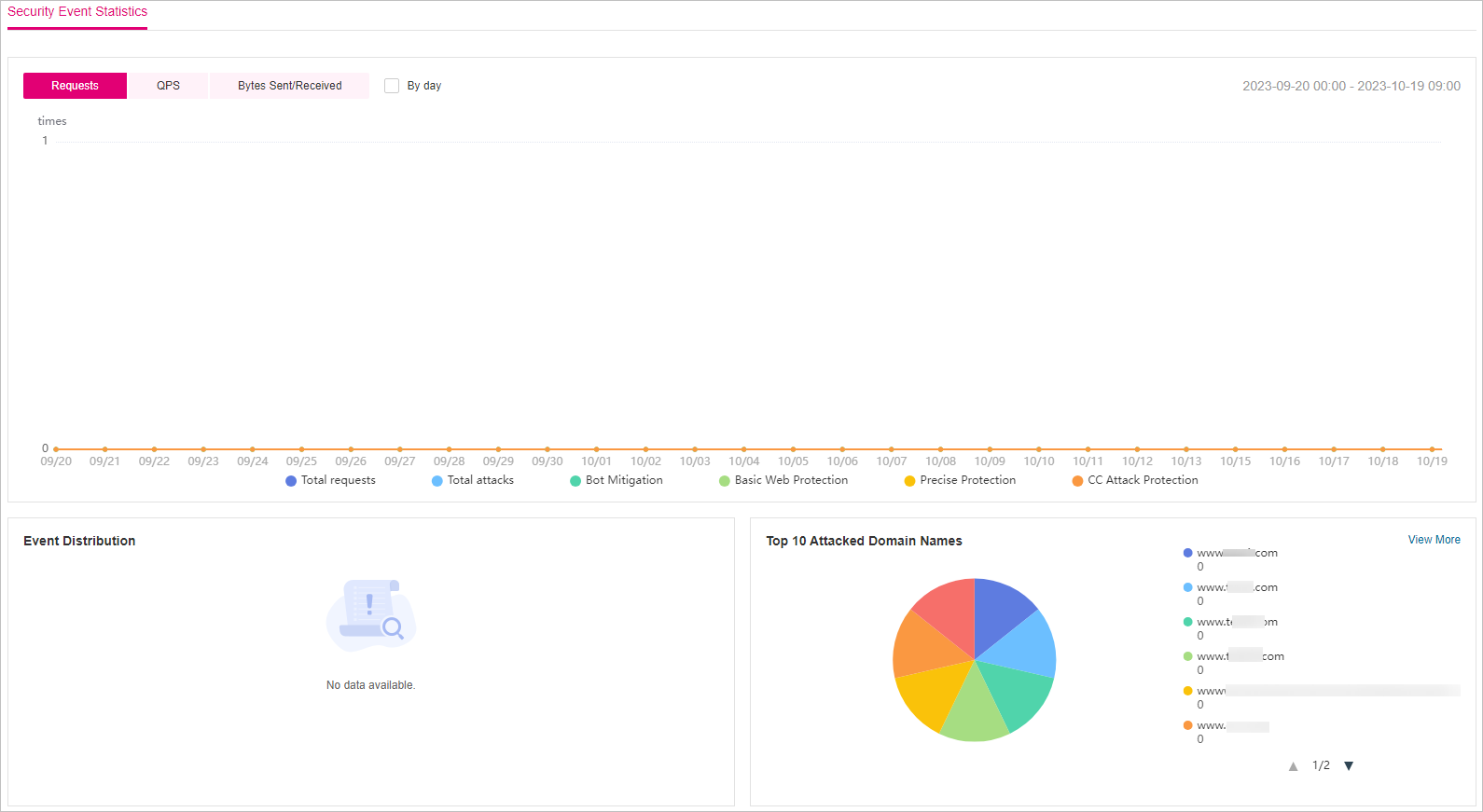Click the Top 10 Attacked Domain Names heading
The width and height of the screenshot is (1483, 812).
pyautogui.click(x=864, y=541)
